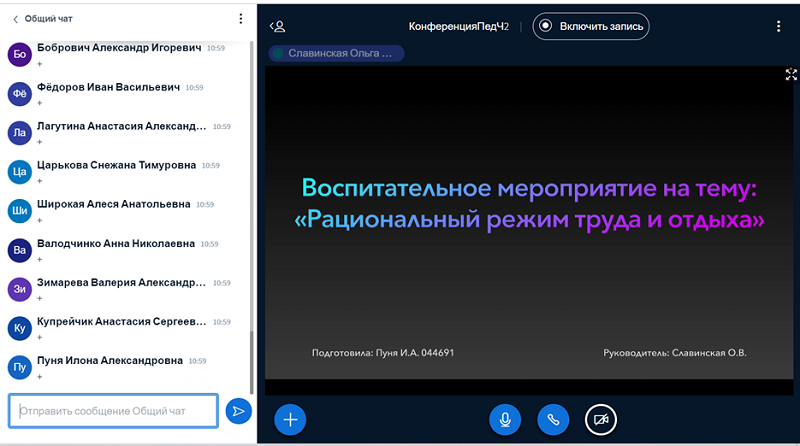Viewport: 800px width, 446px height.
Task: Enable the camera
Action: tap(601, 420)
